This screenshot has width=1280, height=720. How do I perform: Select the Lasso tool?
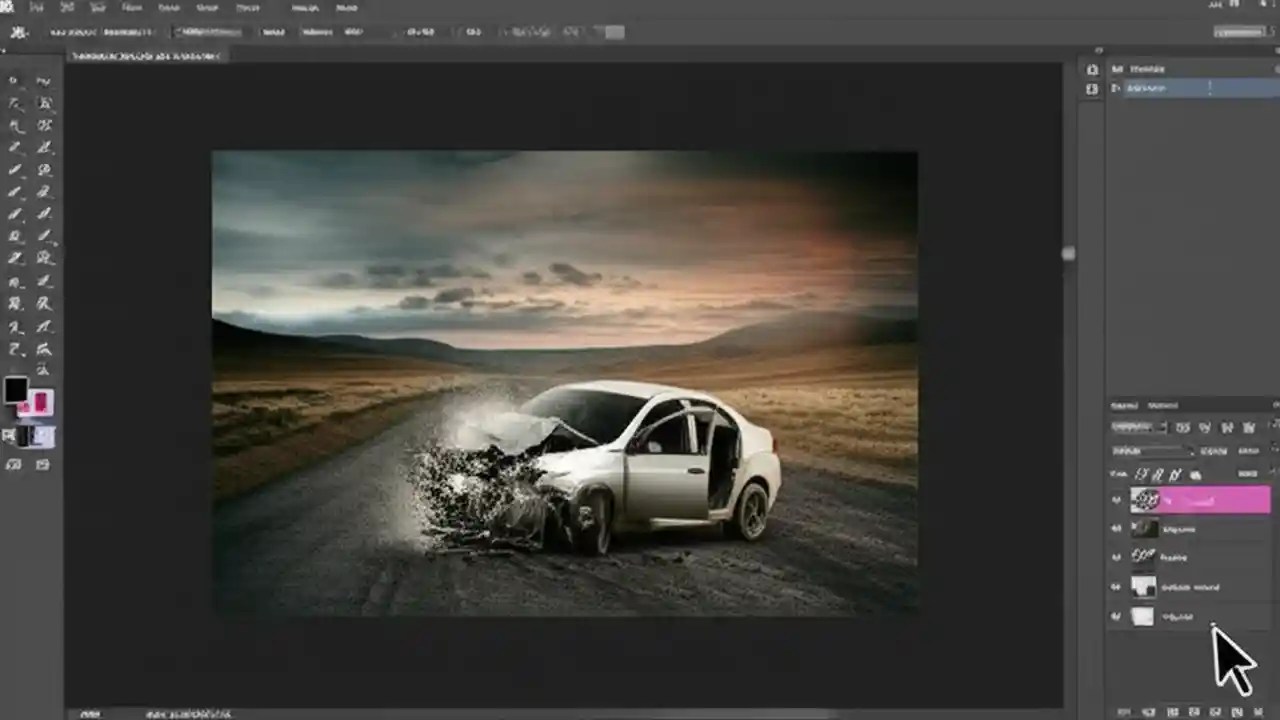click(14, 102)
